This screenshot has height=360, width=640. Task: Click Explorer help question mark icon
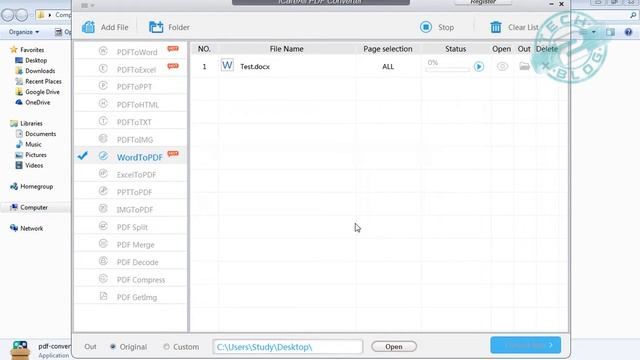[628, 32]
